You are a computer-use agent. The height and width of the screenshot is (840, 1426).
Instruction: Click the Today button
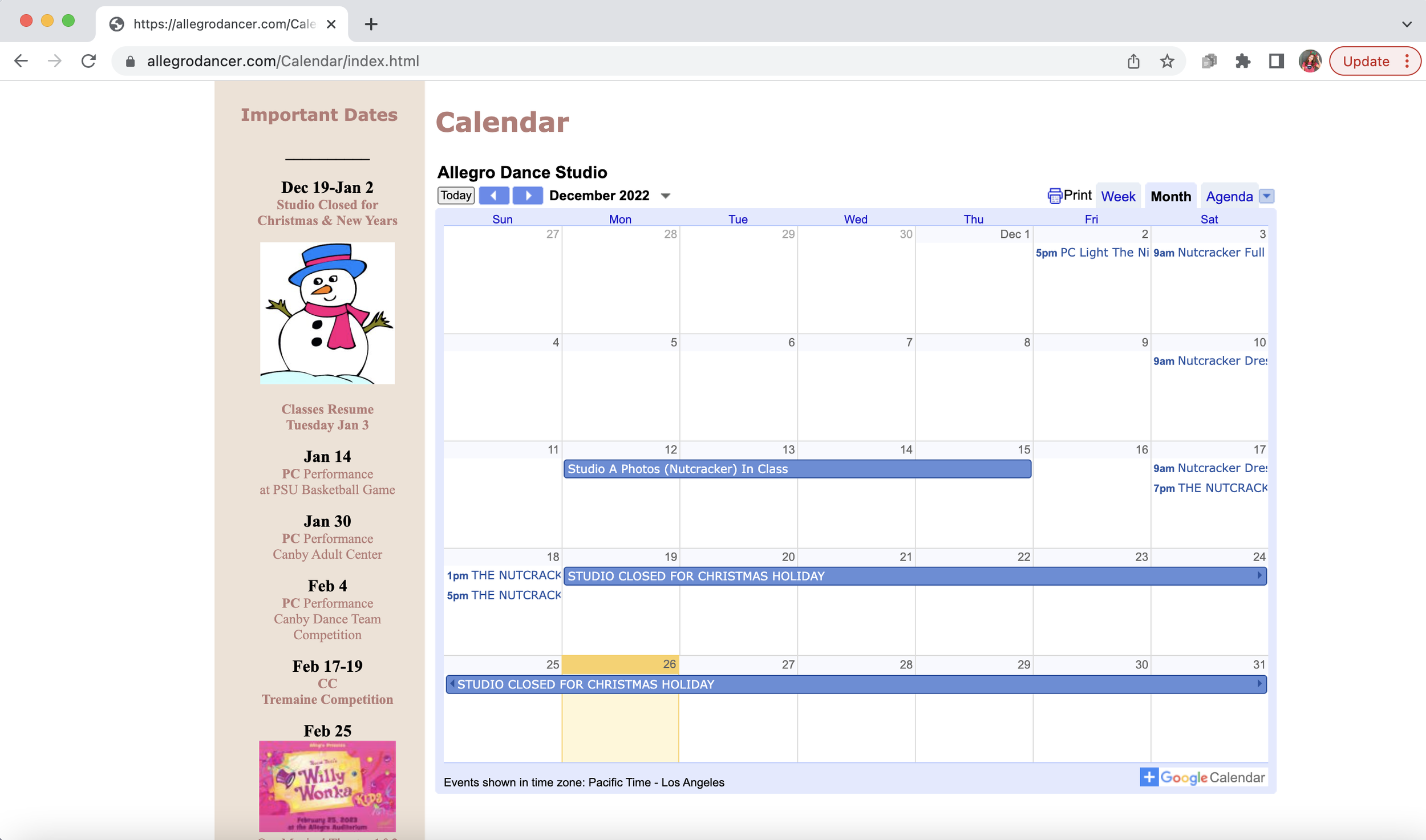coord(456,195)
